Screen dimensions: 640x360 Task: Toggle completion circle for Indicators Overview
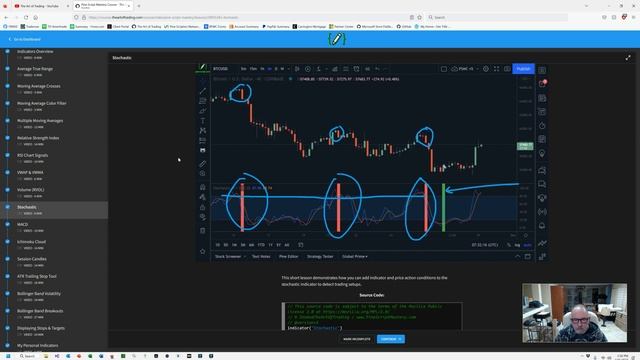click(x=7, y=51)
